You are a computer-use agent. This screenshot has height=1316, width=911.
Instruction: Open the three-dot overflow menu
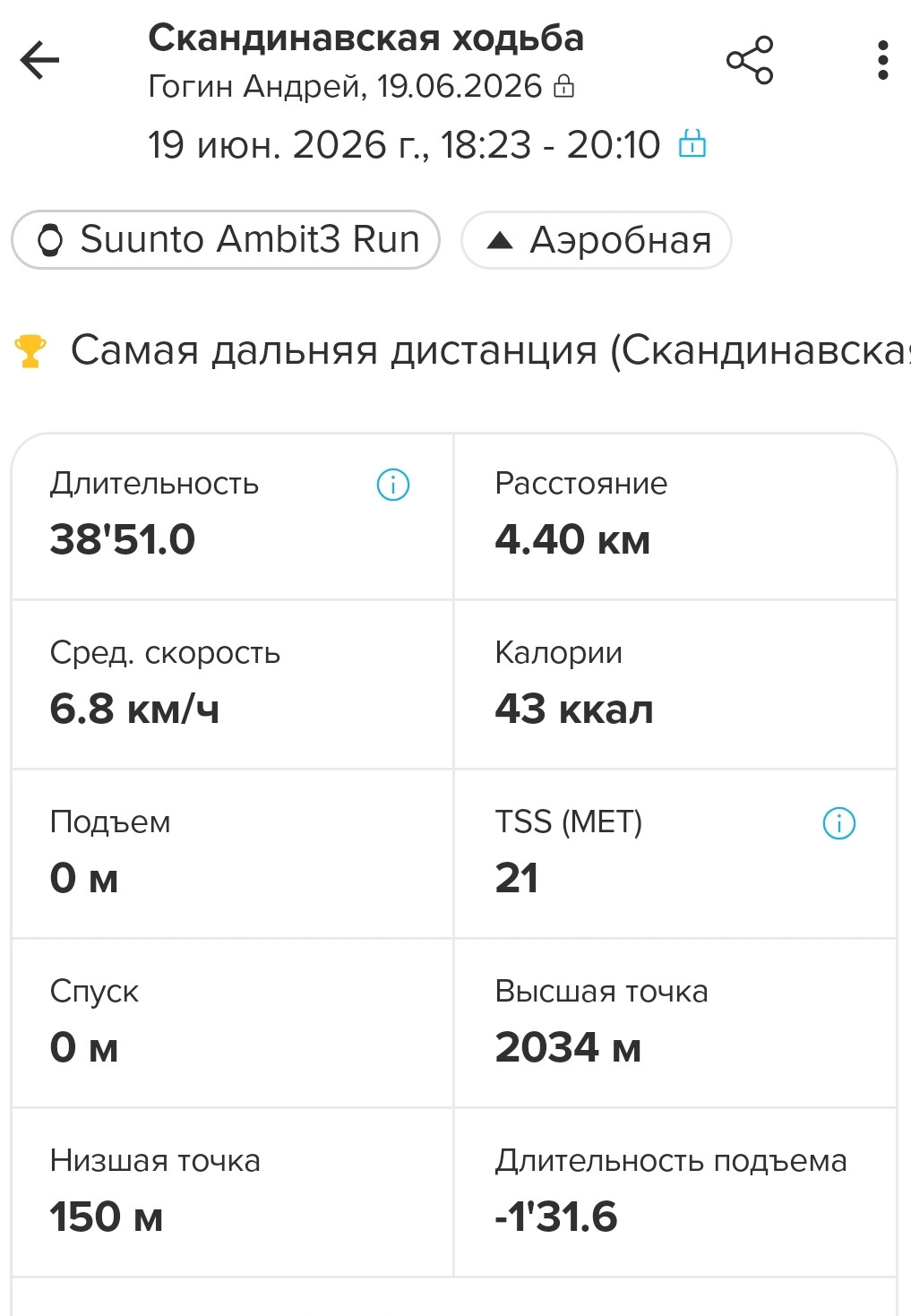point(882,60)
